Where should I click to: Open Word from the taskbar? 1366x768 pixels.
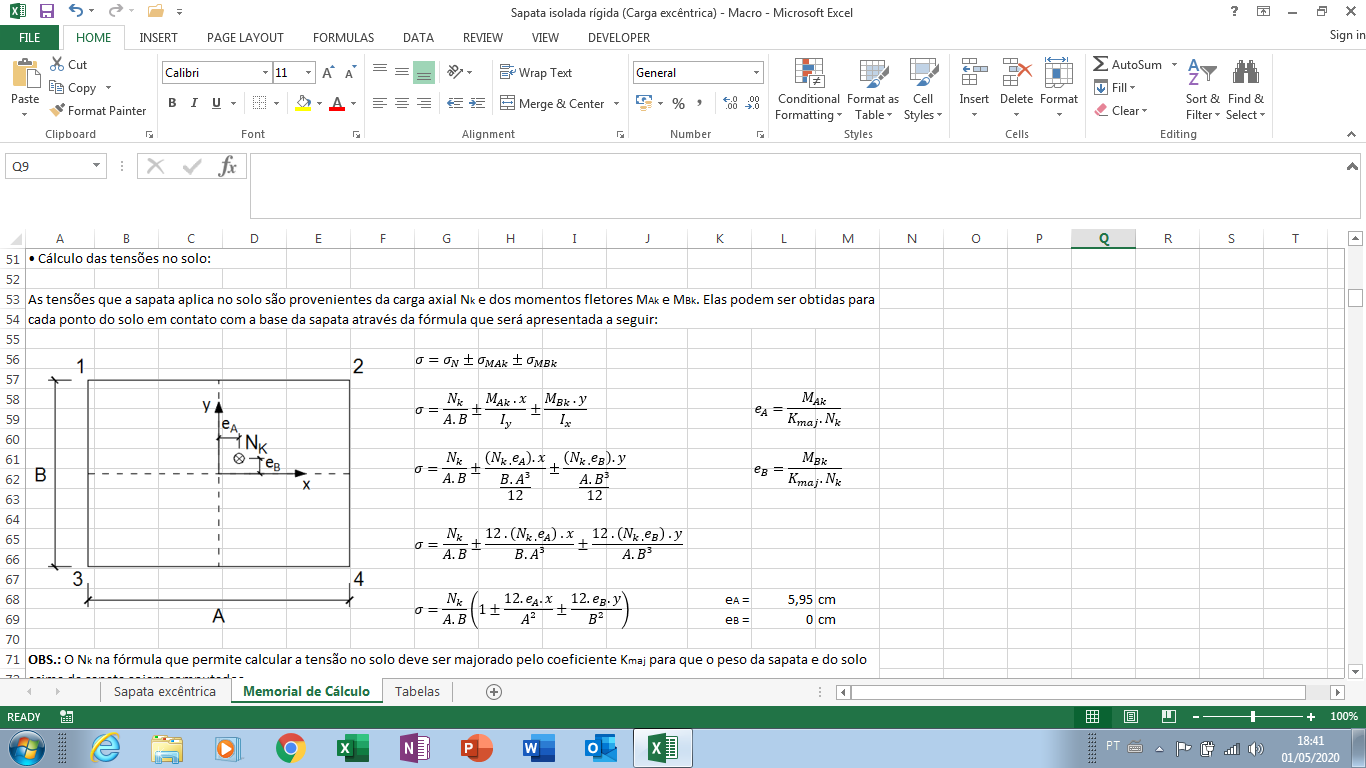538,748
